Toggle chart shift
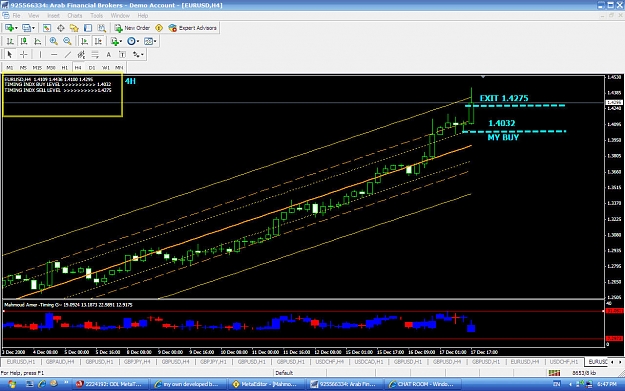 (98, 41)
